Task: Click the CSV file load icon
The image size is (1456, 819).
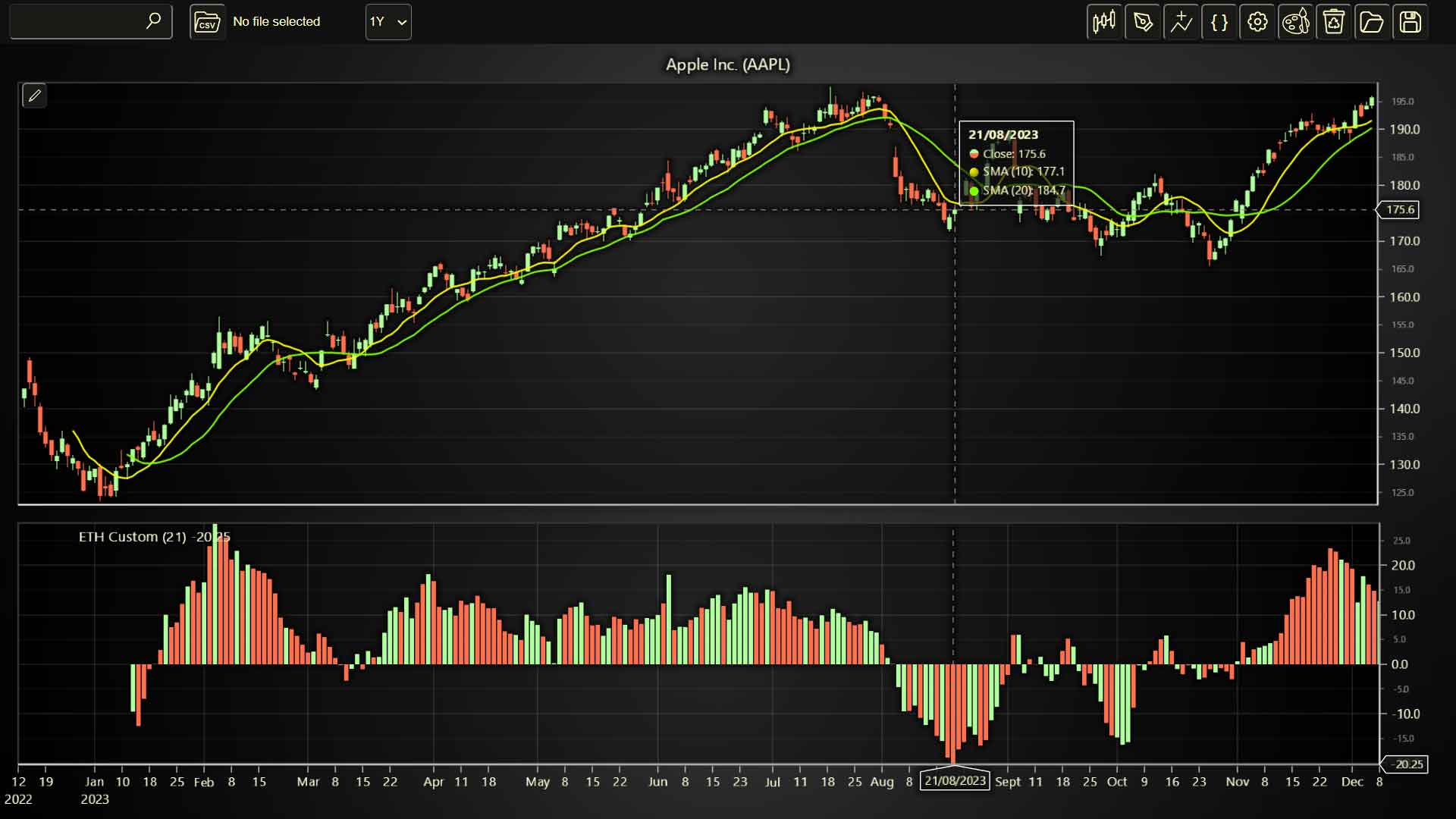Action: [x=207, y=22]
